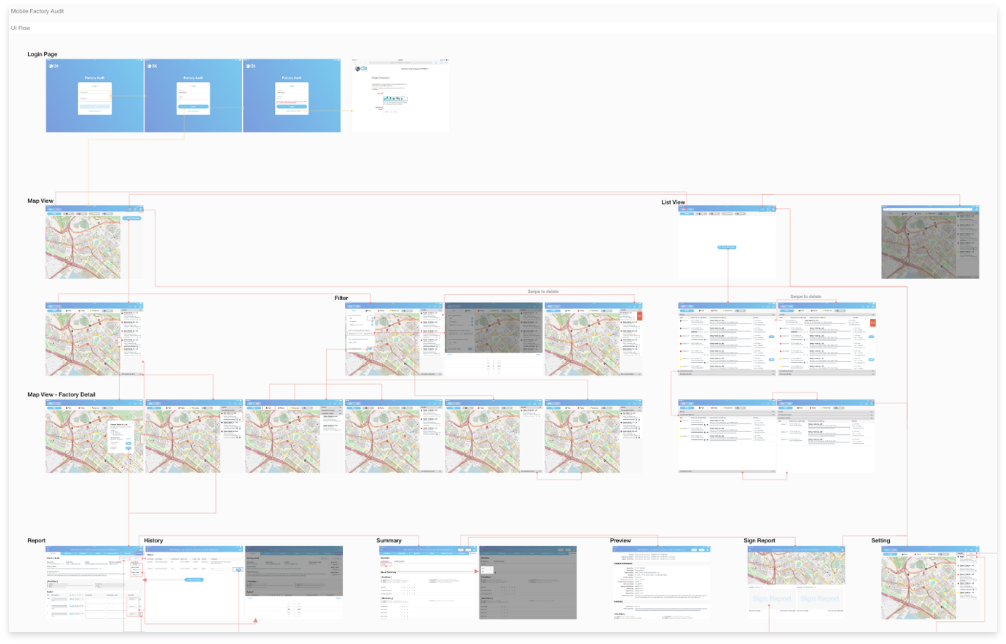Tap the red delete box in List View

tap(873, 322)
